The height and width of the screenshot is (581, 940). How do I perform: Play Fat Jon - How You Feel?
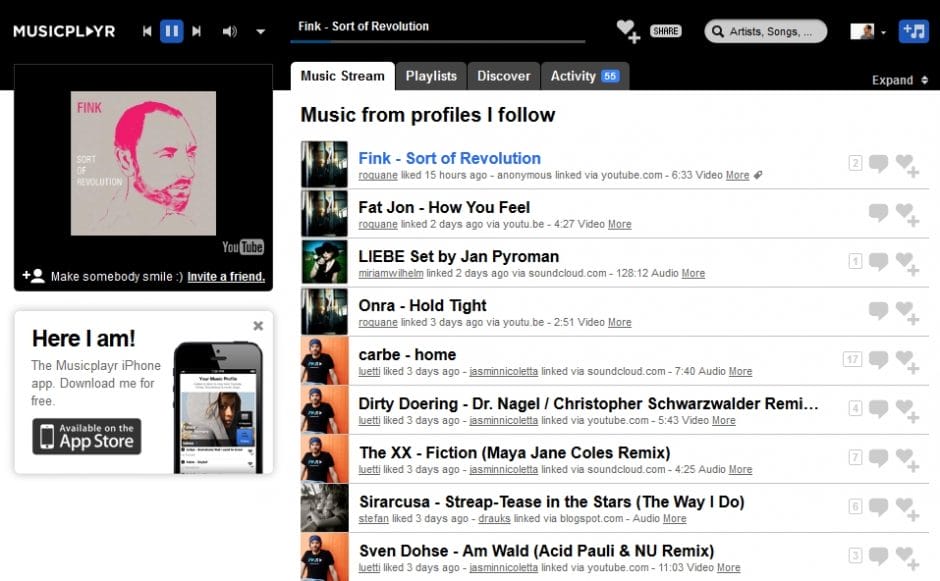coord(444,207)
